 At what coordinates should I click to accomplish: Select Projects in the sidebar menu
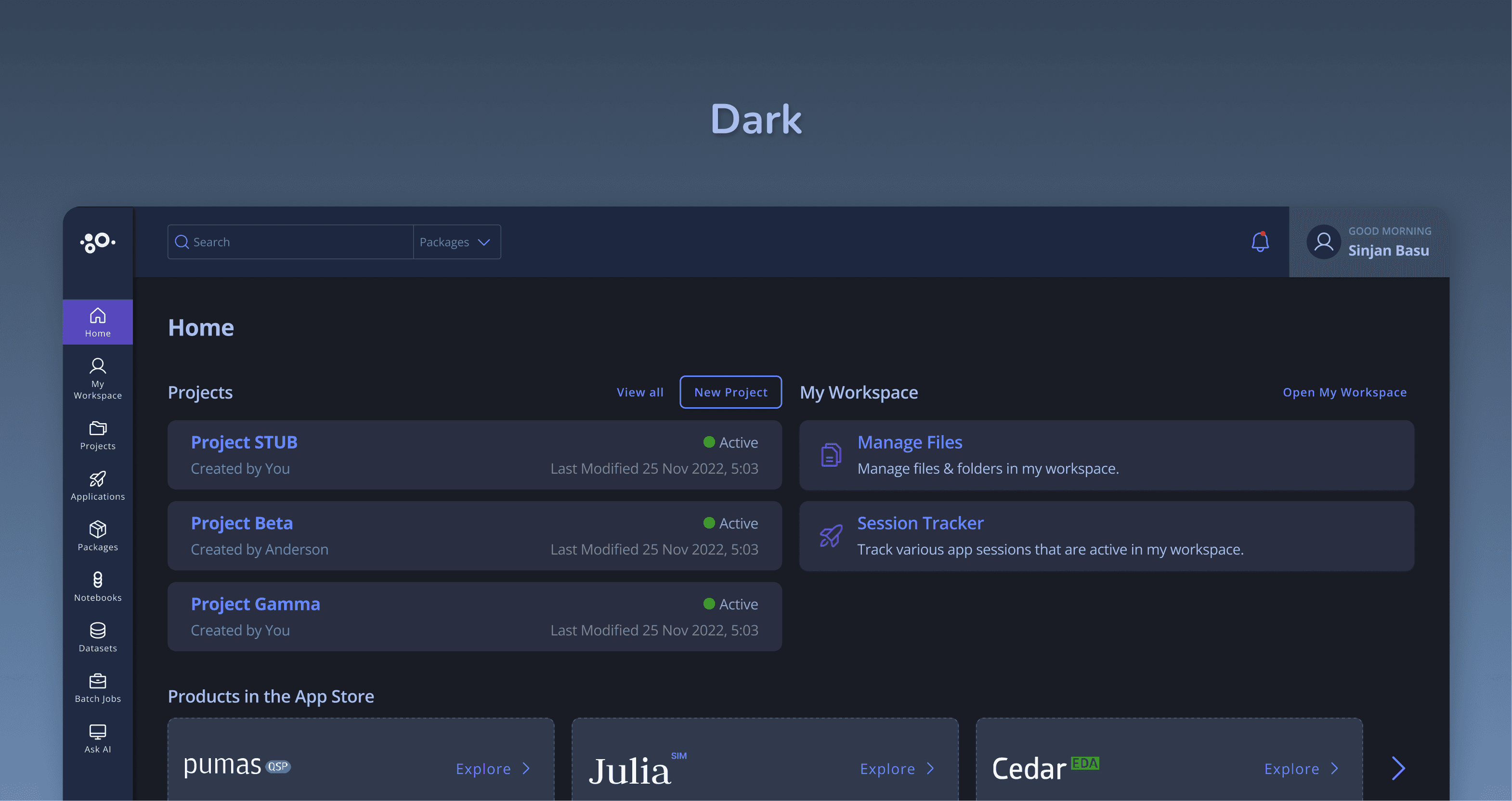tap(97, 435)
